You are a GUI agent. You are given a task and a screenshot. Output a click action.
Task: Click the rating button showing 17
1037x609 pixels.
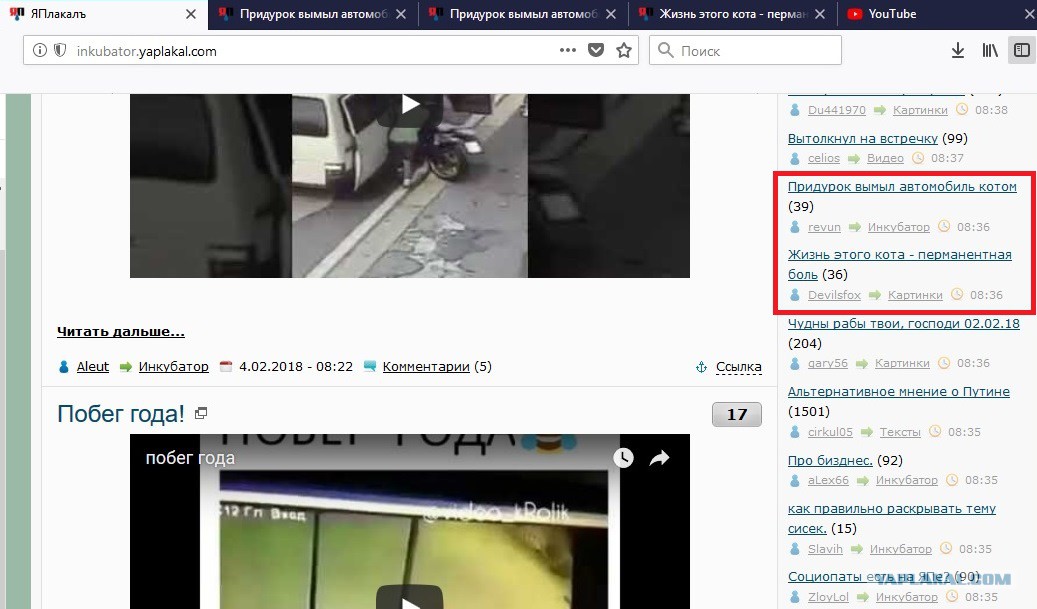(736, 414)
